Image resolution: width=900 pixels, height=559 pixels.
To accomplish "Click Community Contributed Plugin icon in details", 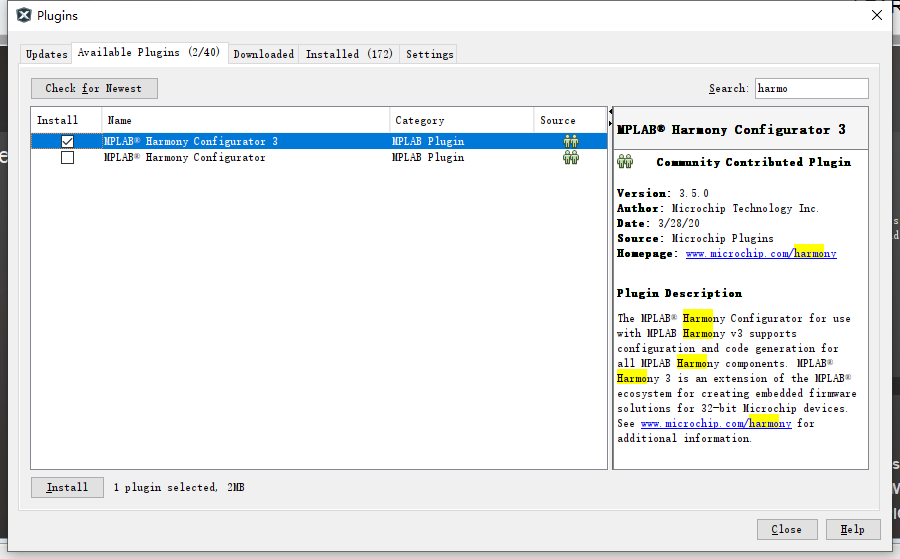I will (x=625, y=162).
